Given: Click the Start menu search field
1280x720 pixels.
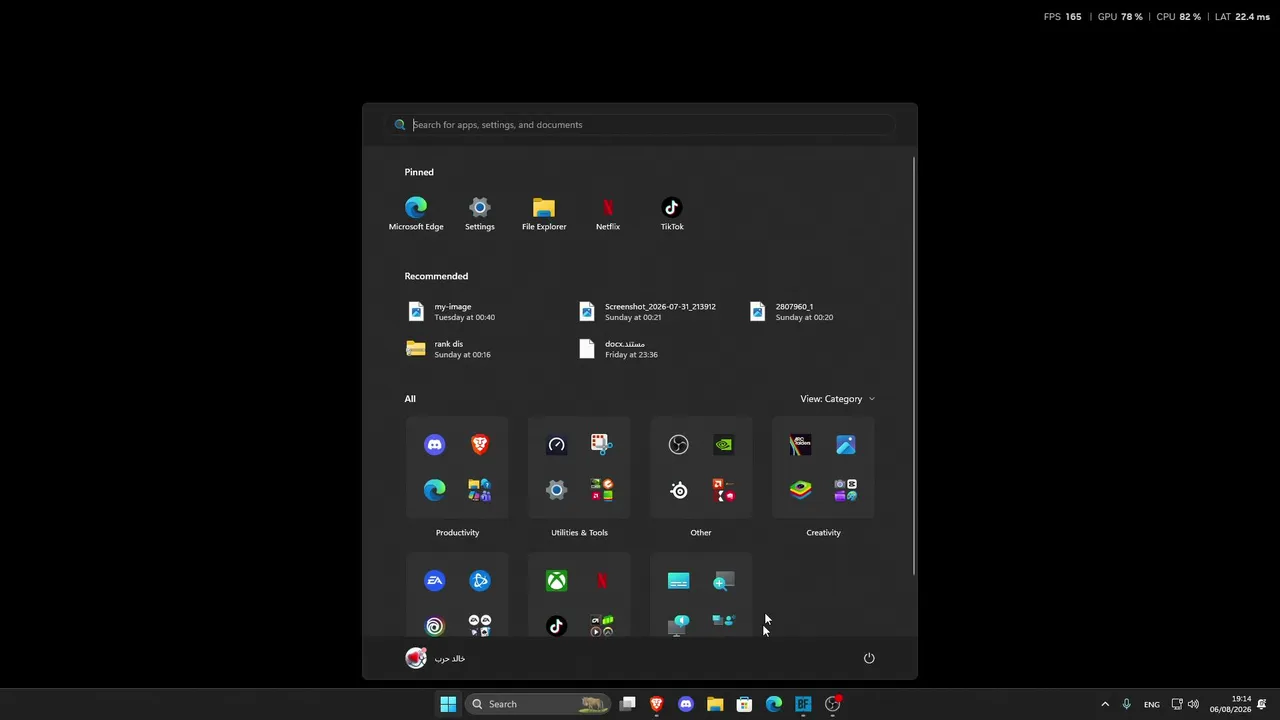Looking at the screenshot, I should click(640, 125).
